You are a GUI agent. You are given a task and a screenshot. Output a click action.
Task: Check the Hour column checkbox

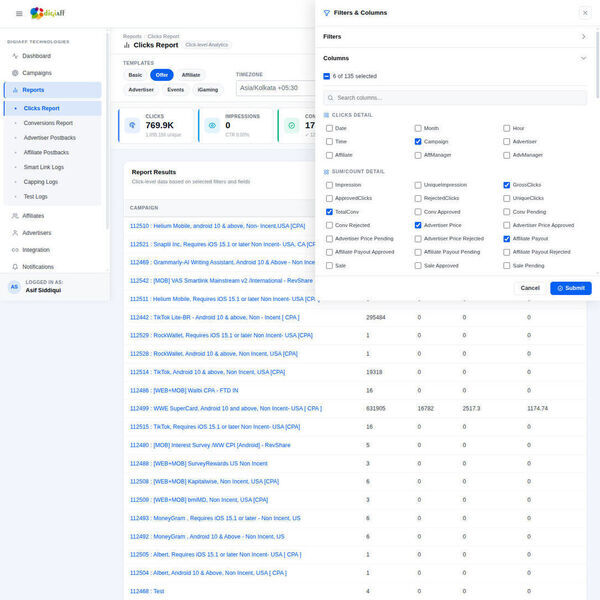coord(507,128)
